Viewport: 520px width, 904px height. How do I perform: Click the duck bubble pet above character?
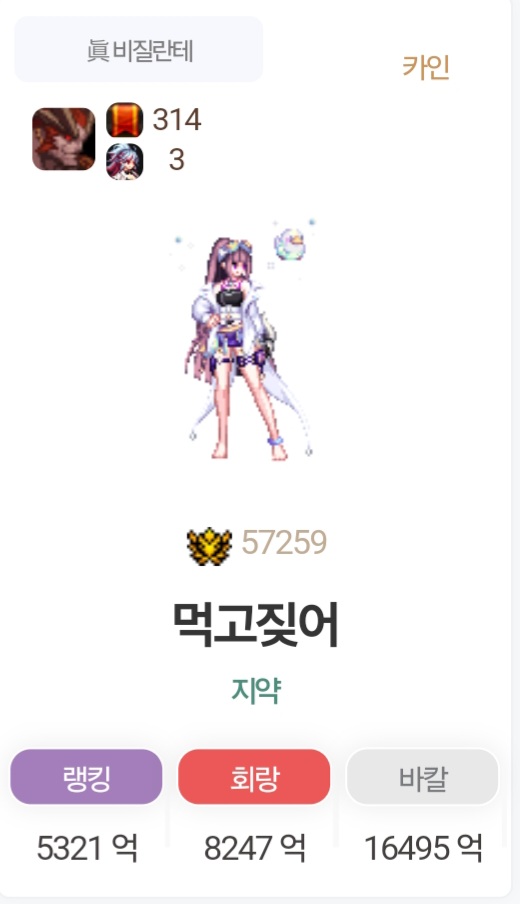290,243
